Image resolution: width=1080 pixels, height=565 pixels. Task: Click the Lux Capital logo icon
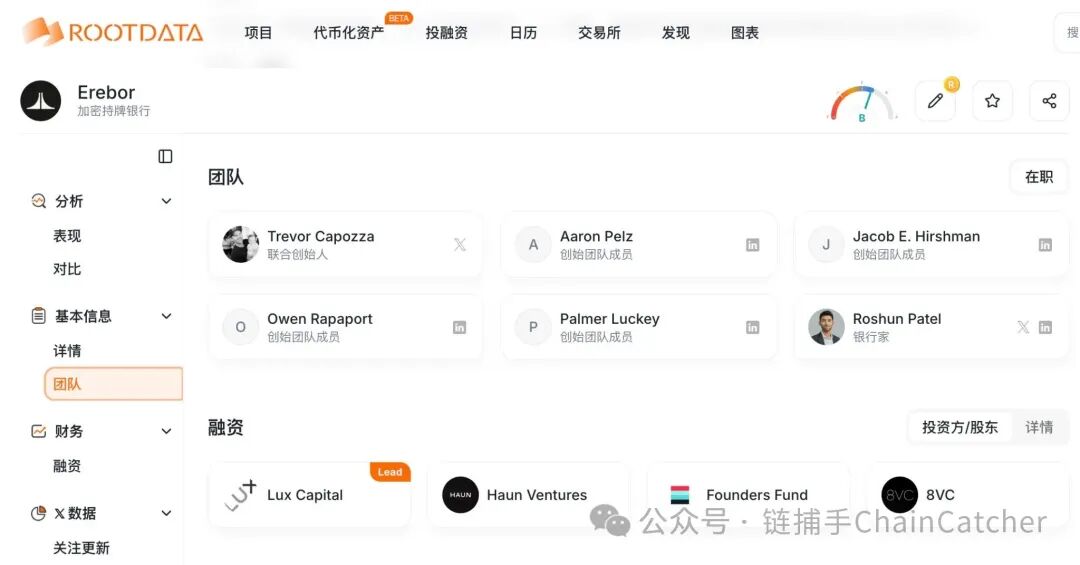240,495
